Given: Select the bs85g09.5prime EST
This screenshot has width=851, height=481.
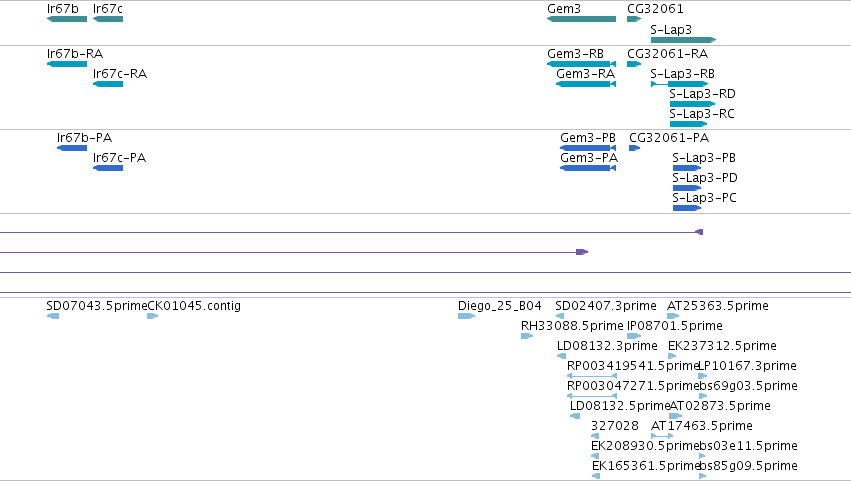Looking at the screenshot, I should [702, 476].
